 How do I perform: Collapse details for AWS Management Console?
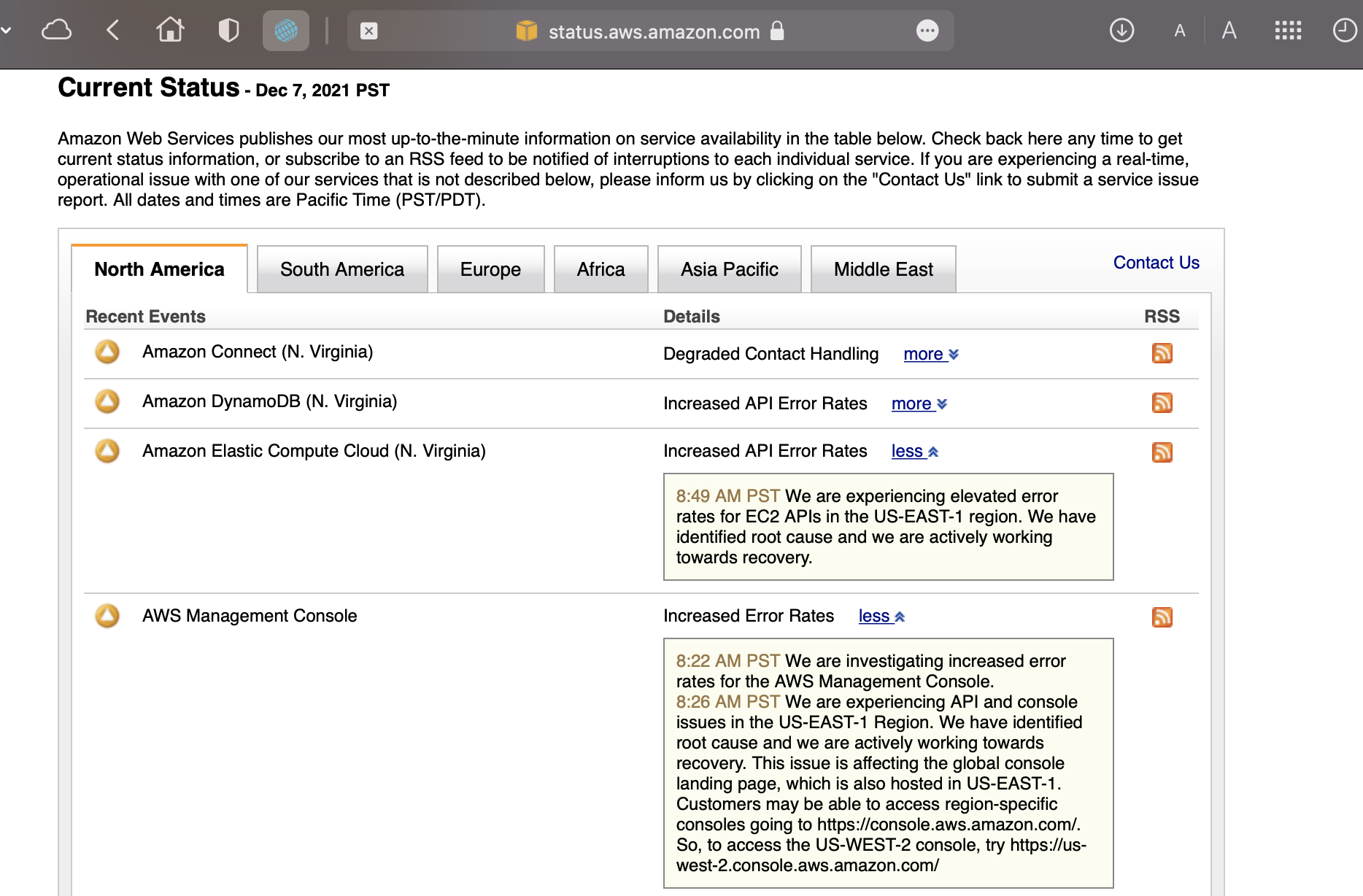click(x=882, y=617)
